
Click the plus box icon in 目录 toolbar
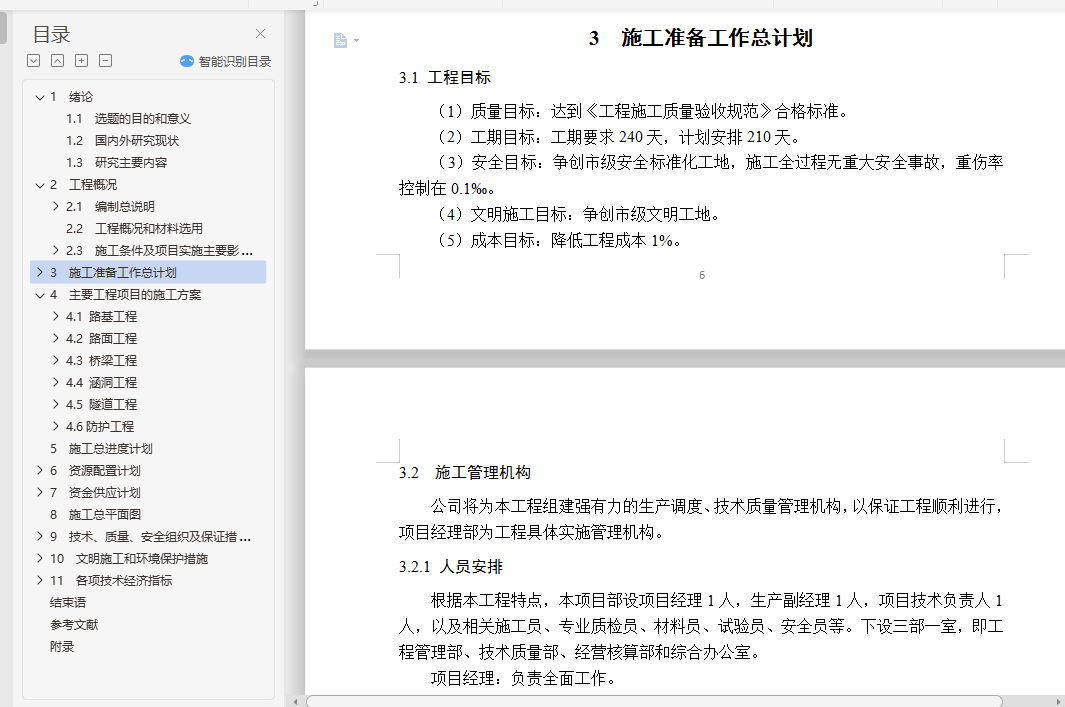(x=82, y=60)
